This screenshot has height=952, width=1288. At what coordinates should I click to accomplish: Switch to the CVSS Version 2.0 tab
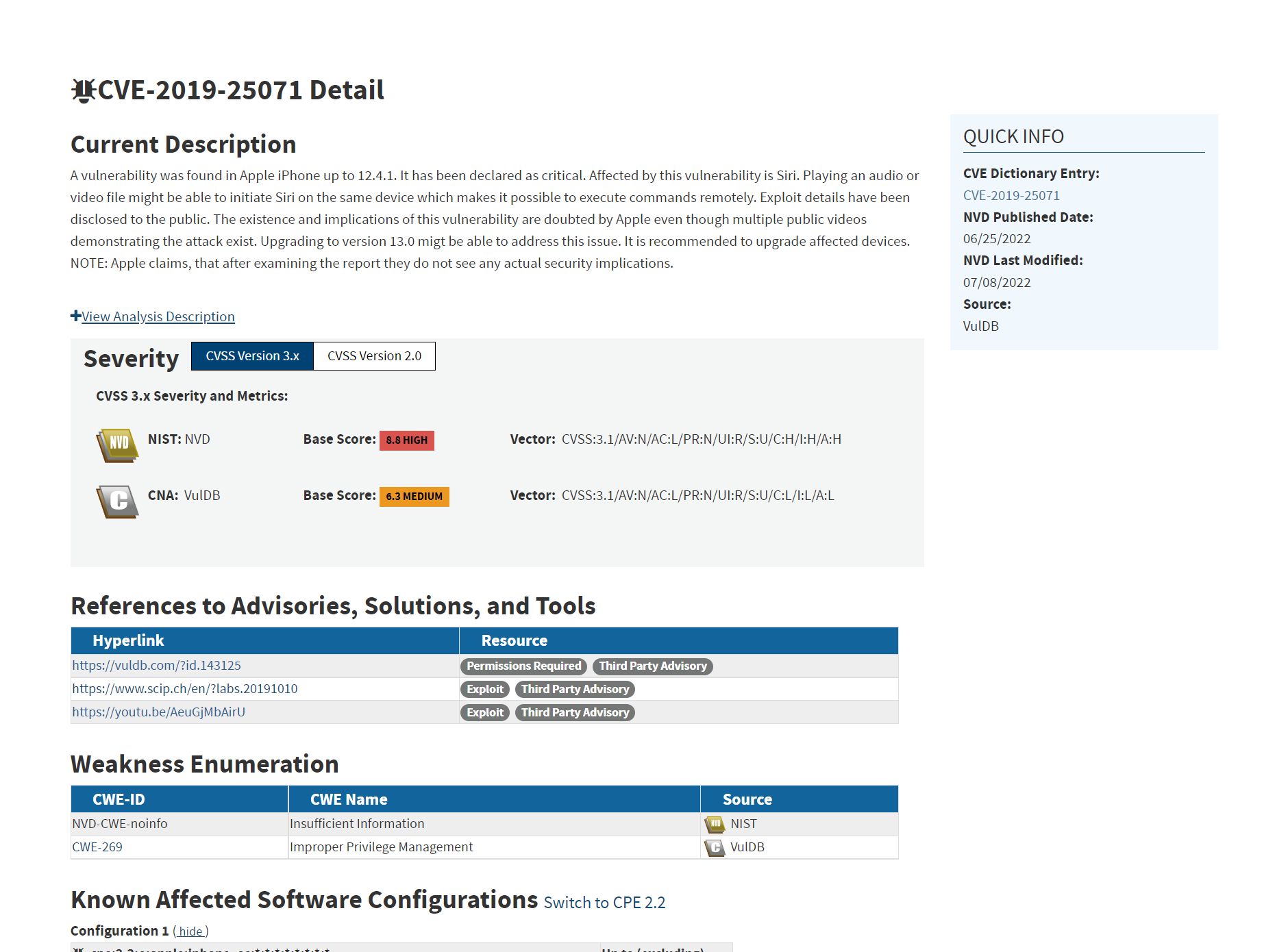tap(374, 355)
